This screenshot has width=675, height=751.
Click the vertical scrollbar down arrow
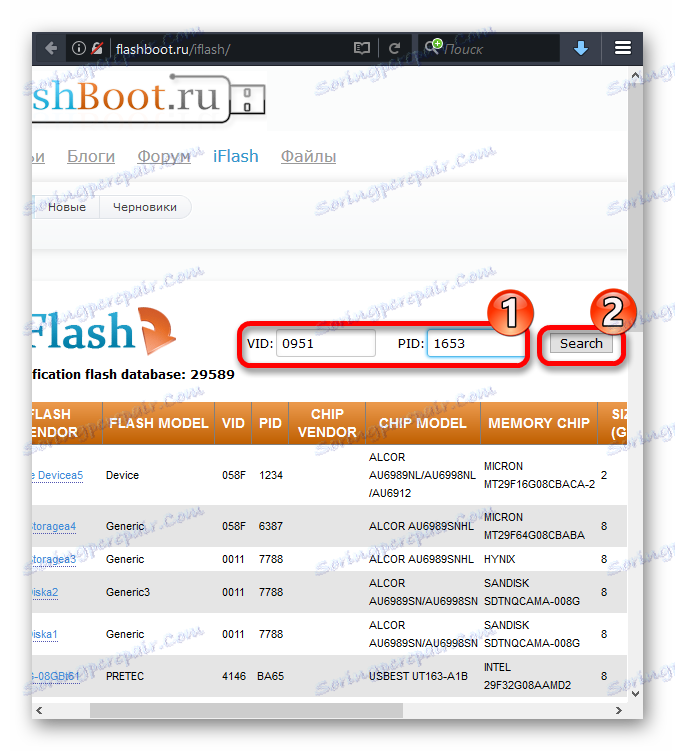pos(635,694)
